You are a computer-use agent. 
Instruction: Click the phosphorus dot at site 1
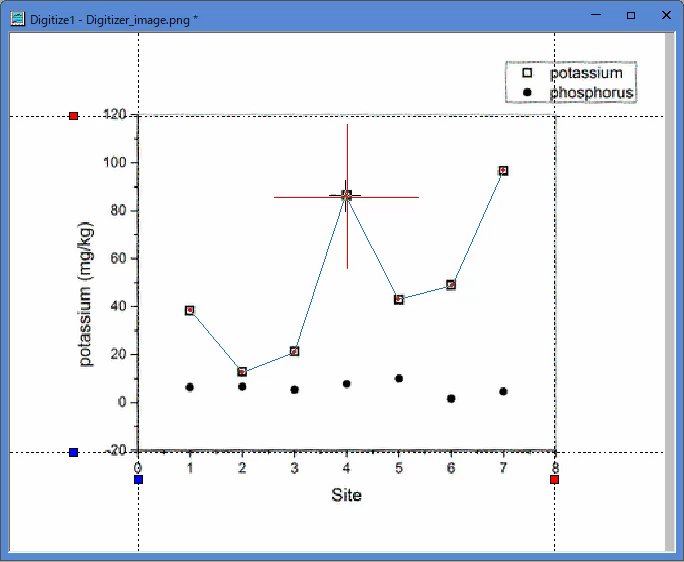(x=190, y=387)
